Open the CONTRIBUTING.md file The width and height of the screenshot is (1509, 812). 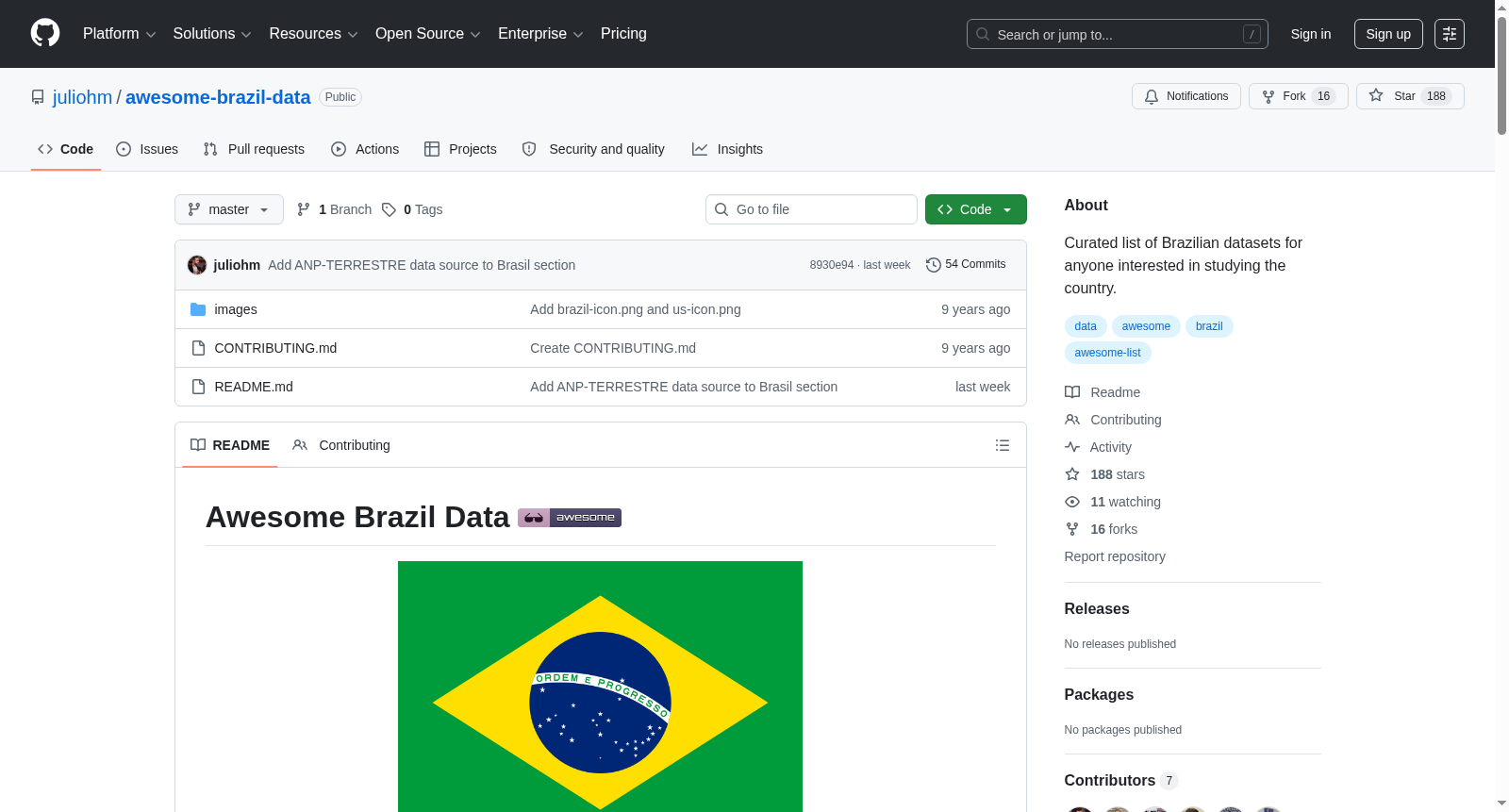275,348
